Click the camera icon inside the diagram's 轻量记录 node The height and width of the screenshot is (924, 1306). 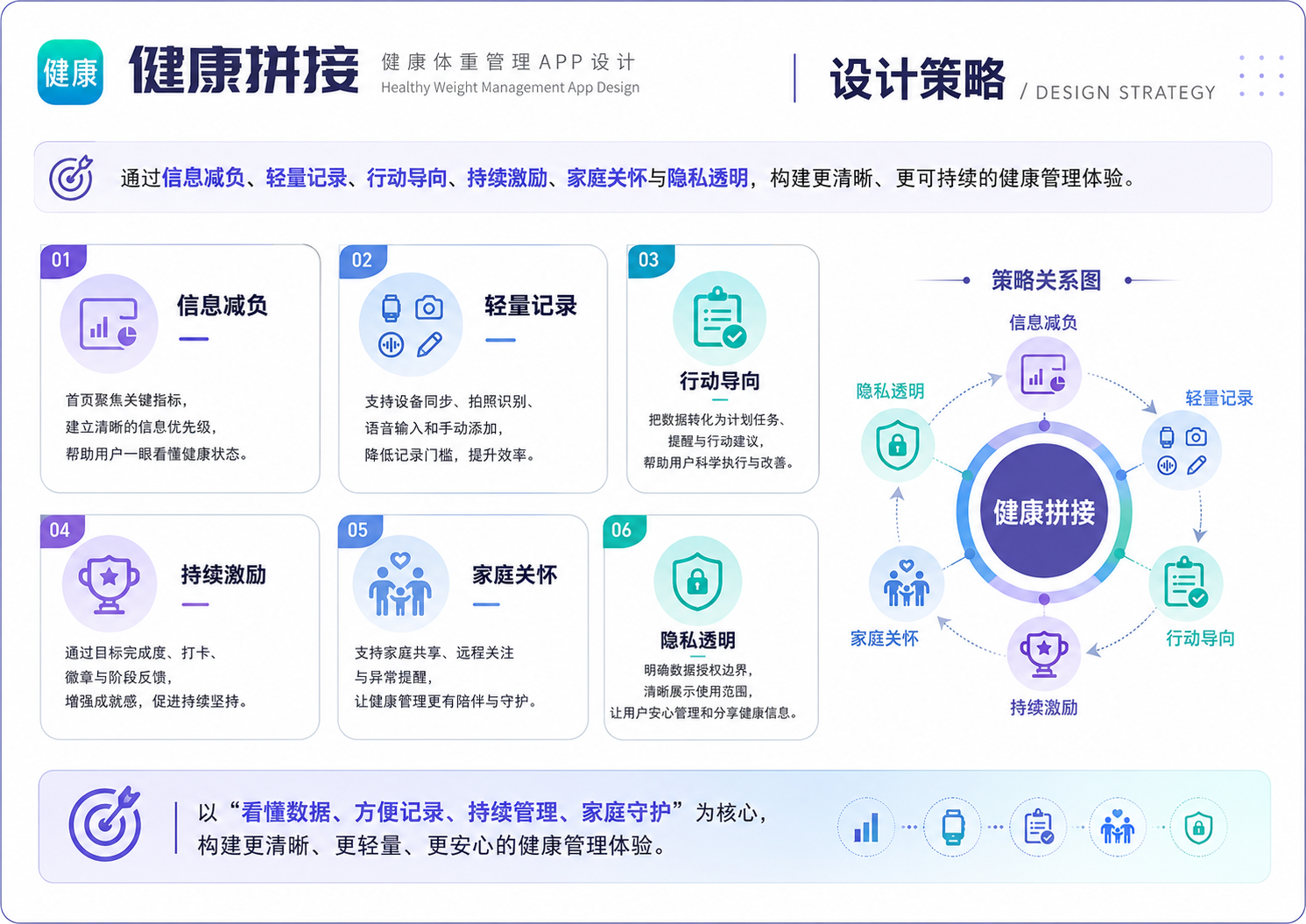point(1197,436)
